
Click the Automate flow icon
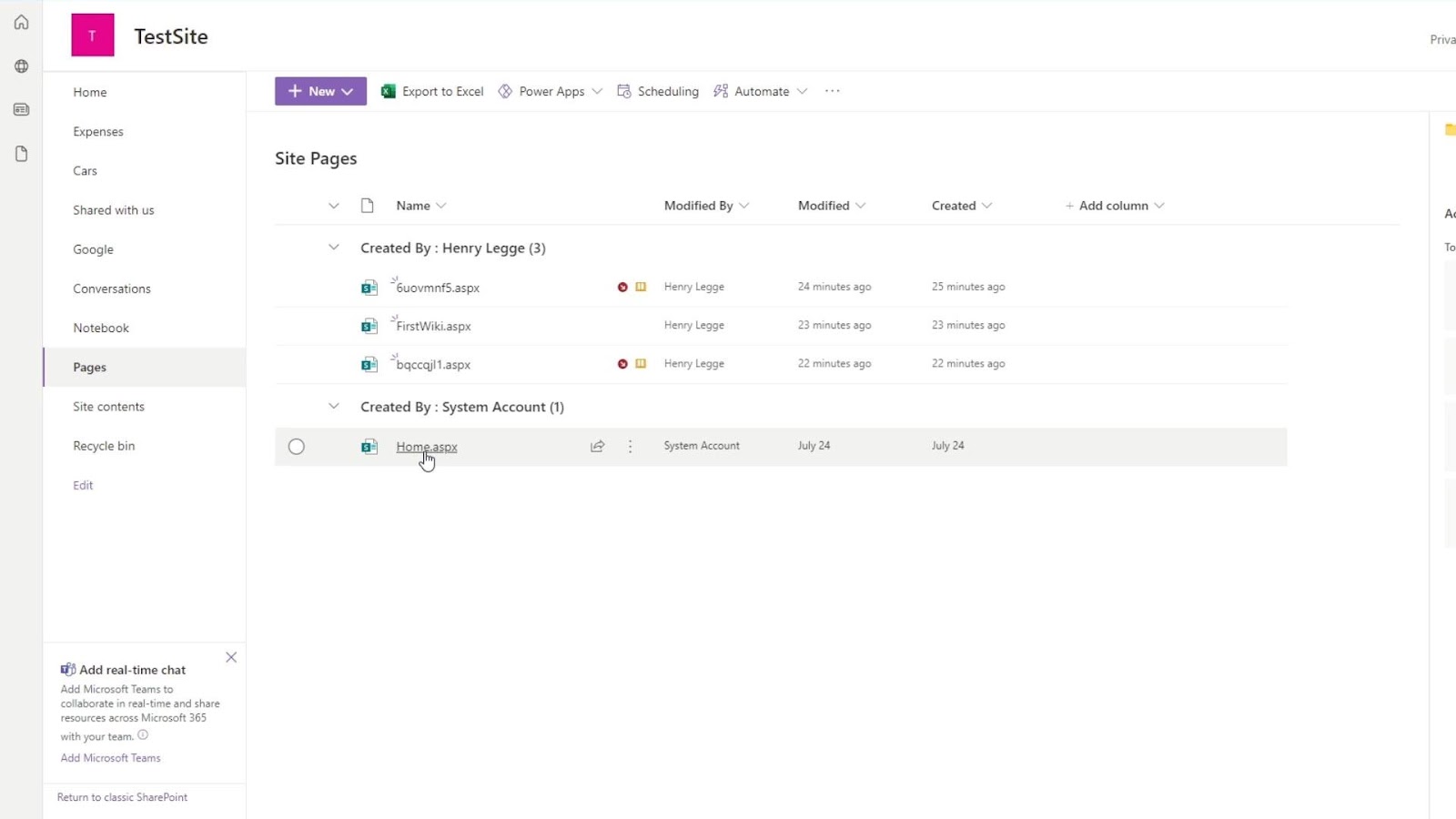721,91
